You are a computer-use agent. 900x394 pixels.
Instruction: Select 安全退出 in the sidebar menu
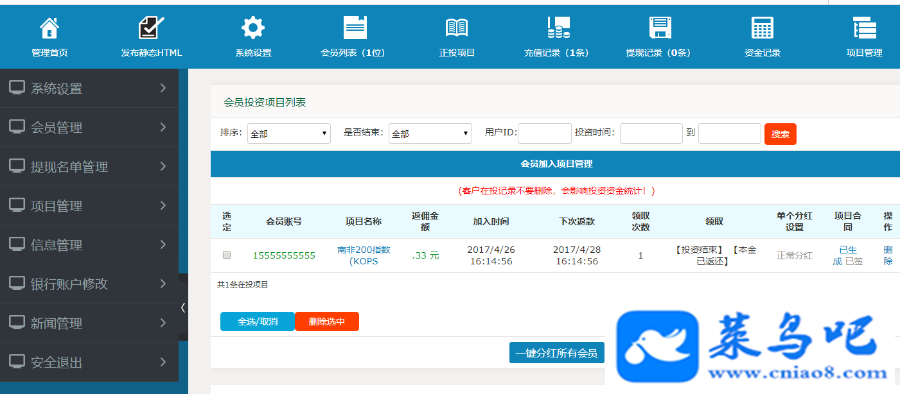click(90, 362)
